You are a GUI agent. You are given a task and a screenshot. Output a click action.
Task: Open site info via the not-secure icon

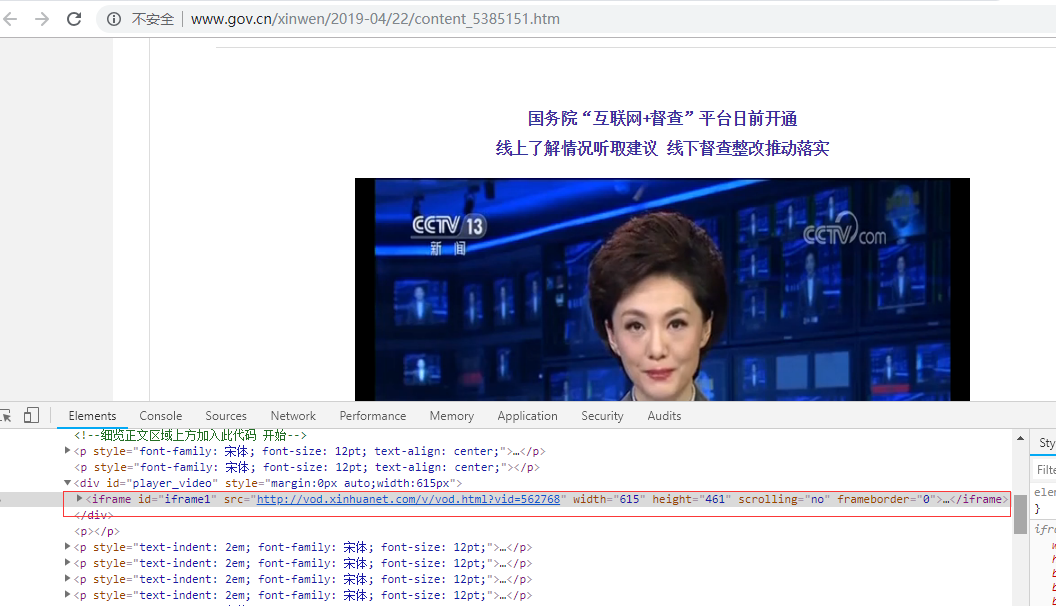tap(114, 19)
